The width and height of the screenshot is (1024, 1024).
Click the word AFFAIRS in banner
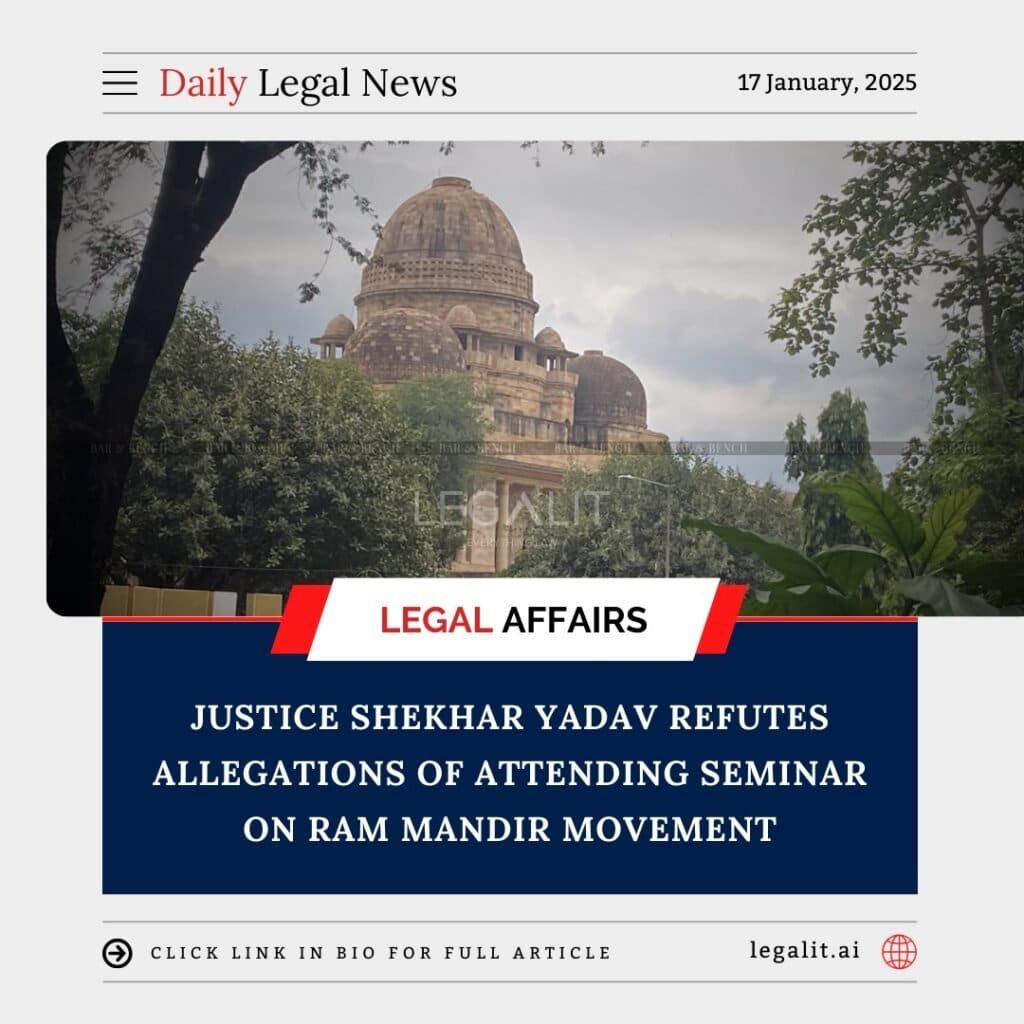click(575, 620)
